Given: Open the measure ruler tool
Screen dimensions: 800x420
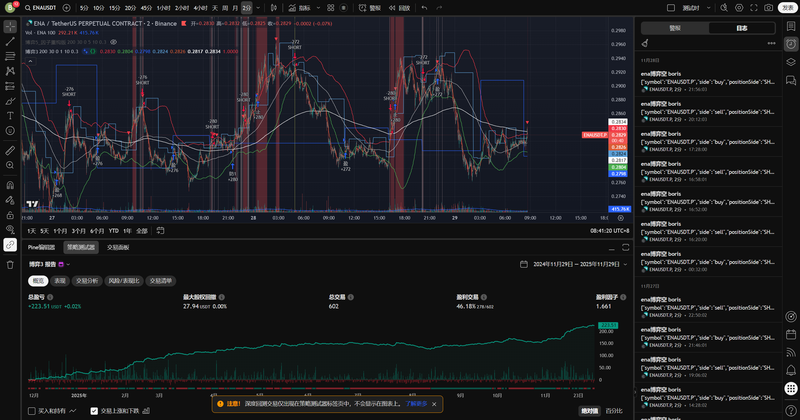Looking at the screenshot, I should (10, 150).
